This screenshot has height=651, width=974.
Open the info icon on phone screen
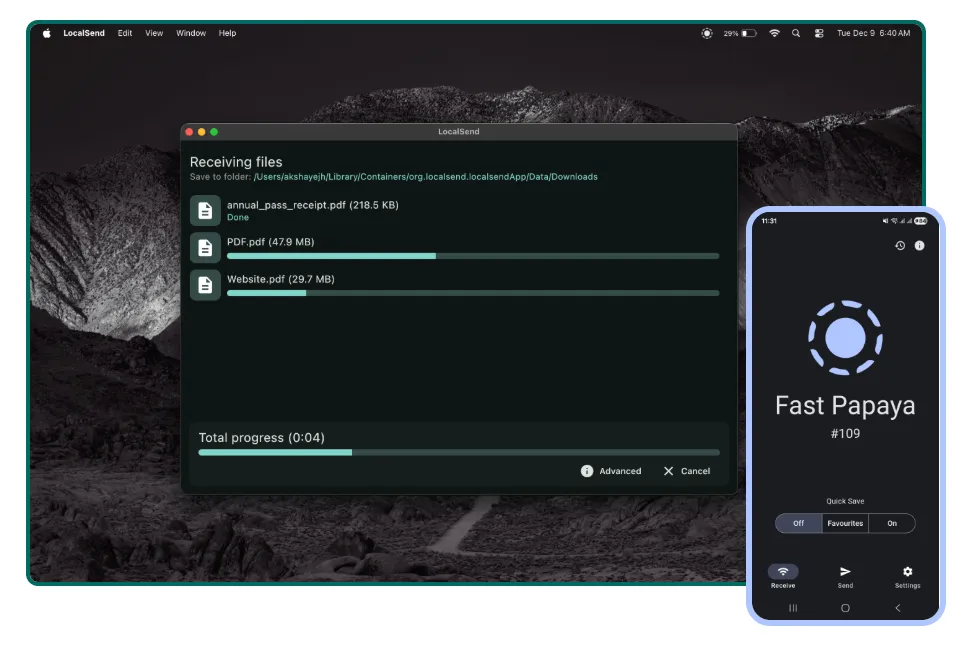(x=920, y=246)
